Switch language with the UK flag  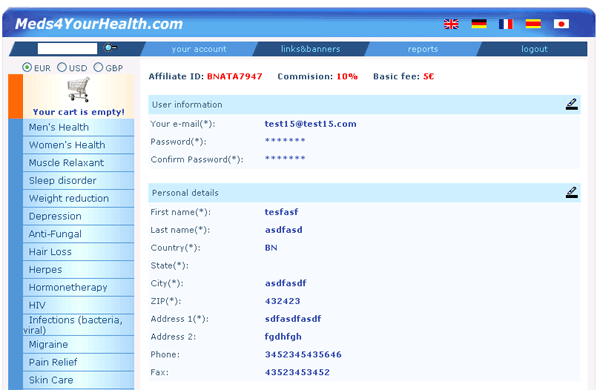click(x=451, y=24)
